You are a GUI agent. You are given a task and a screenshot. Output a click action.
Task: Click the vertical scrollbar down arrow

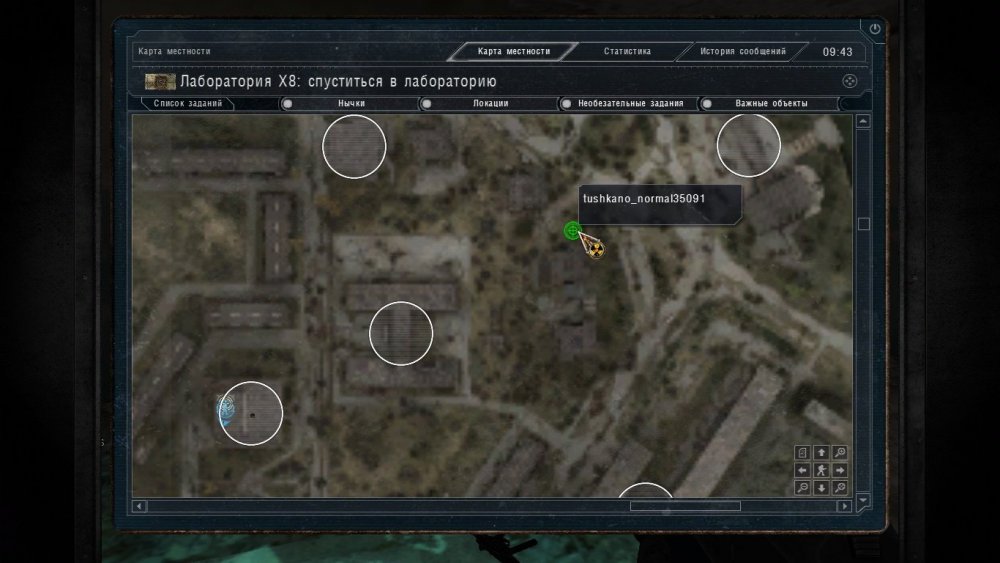click(863, 500)
